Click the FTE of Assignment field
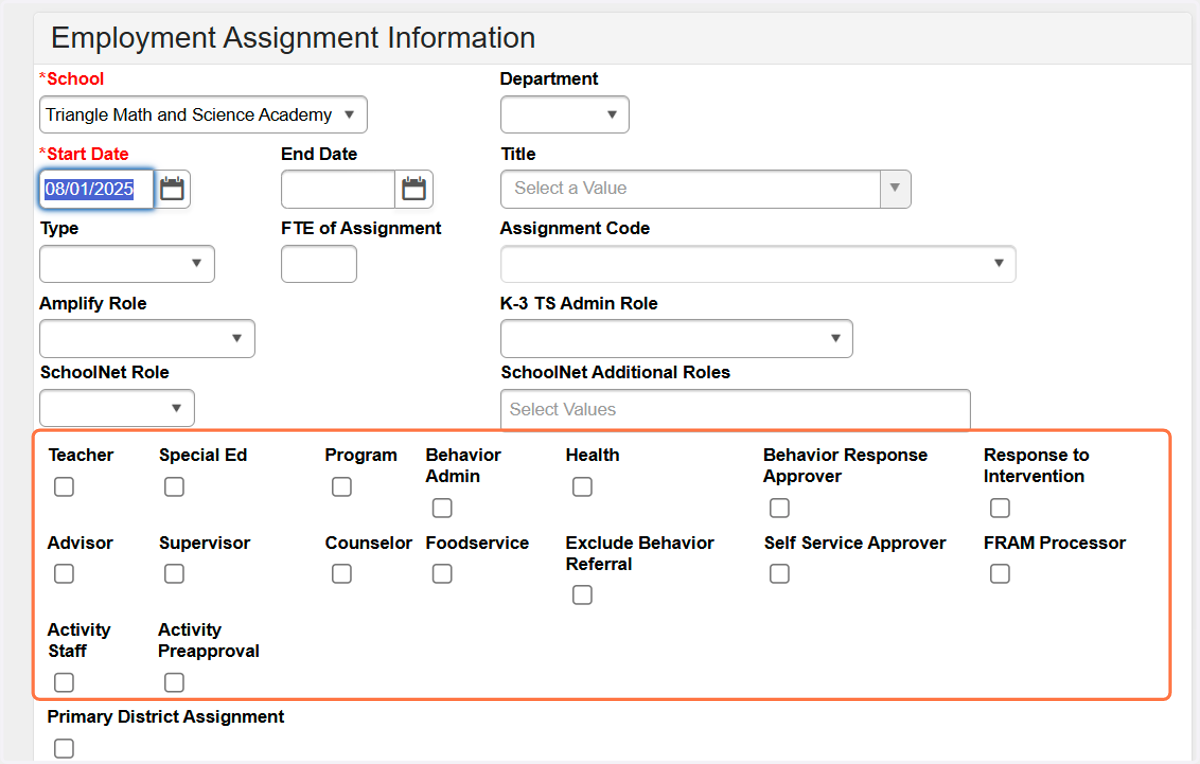1200x764 pixels. pos(319,263)
